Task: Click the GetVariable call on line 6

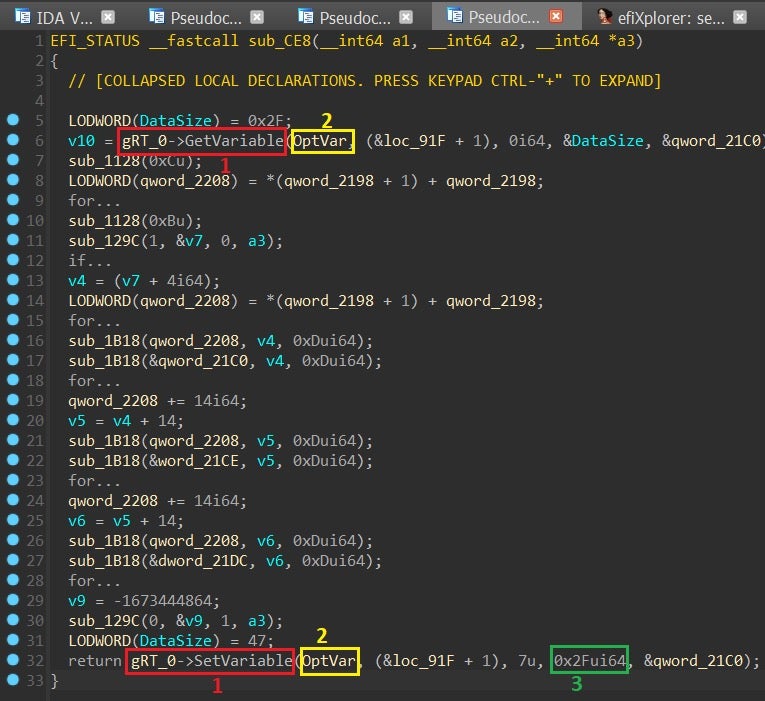Action: pos(242,141)
